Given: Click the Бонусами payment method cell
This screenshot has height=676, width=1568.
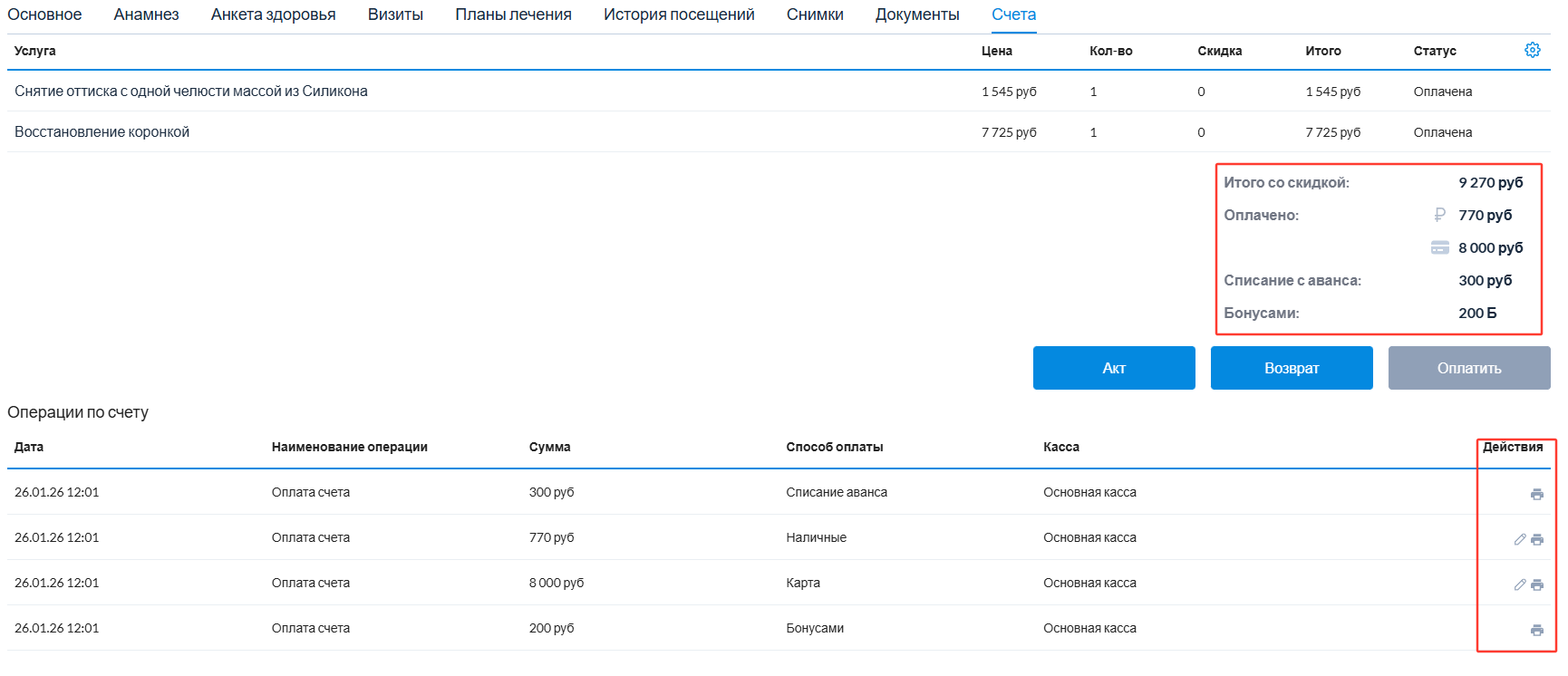Looking at the screenshot, I should click(x=815, y=628).
